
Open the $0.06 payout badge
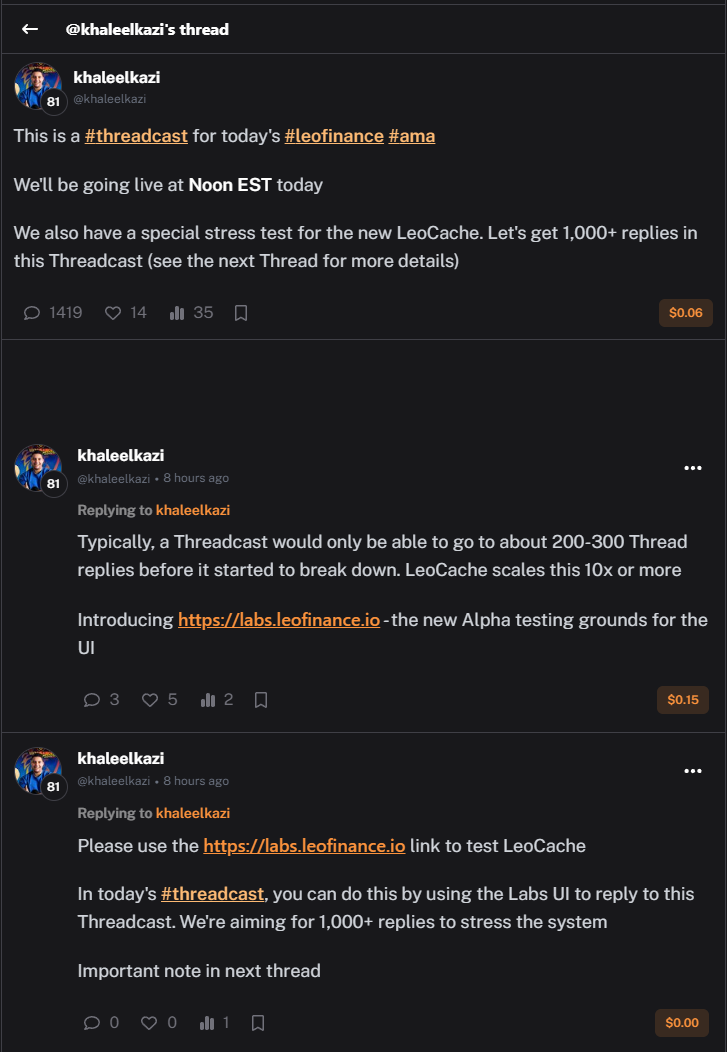point(685,313)
